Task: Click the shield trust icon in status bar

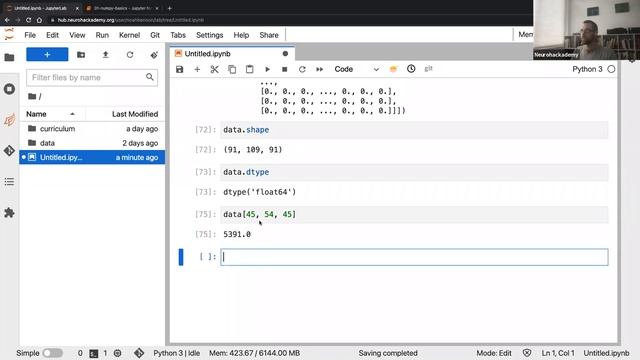Action: 527,353
